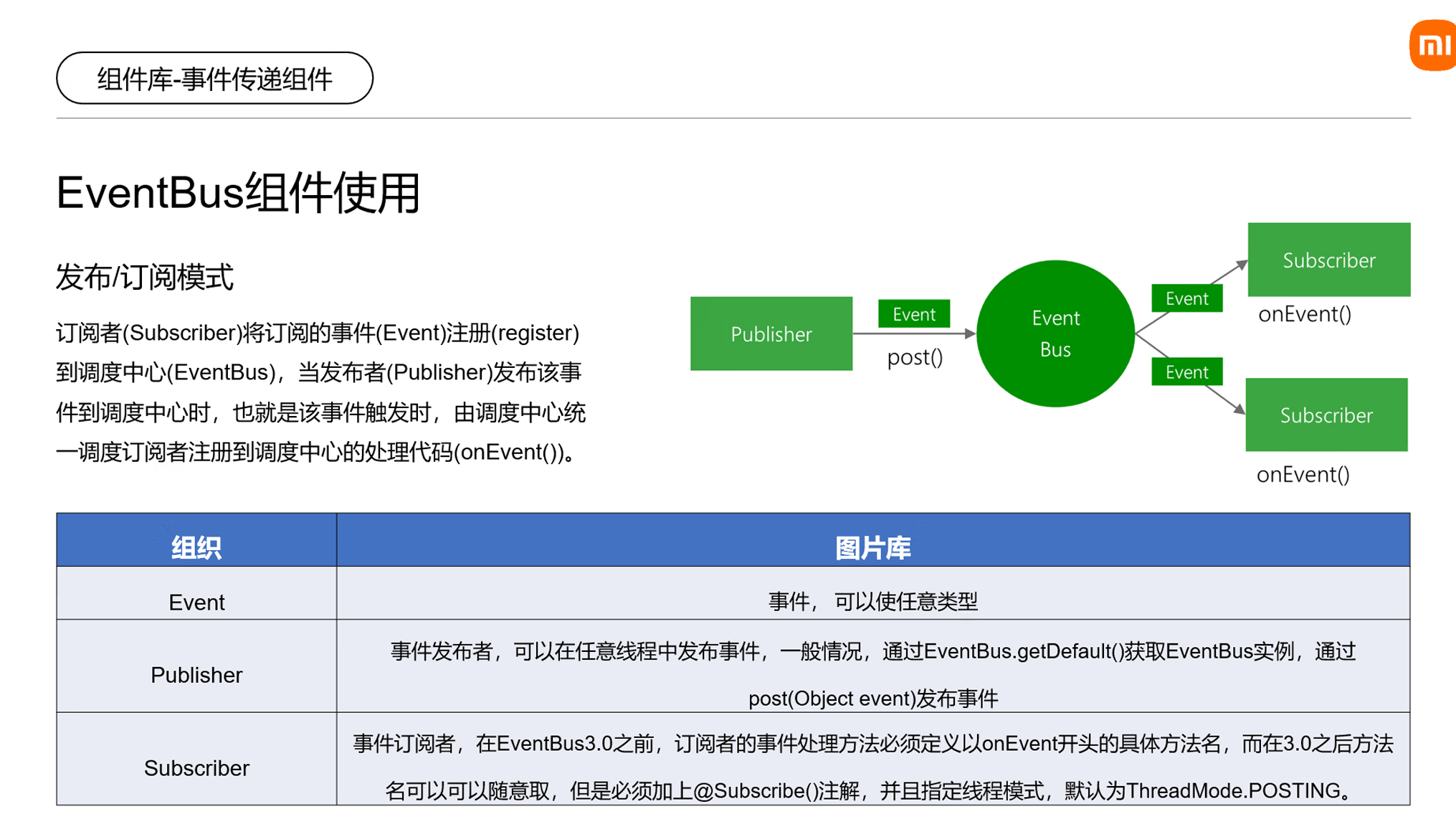Click the 组织 table header cell
Screen dimensions: 1456x827
click(x=196, y=549)
